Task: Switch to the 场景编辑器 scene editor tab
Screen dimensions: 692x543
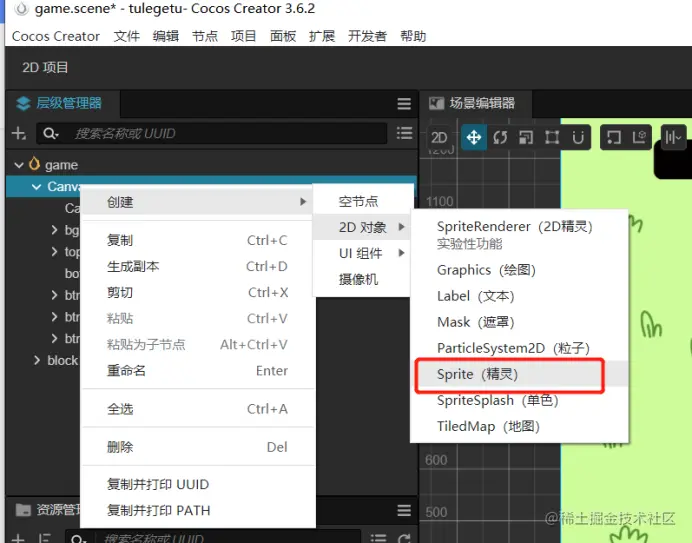Action: [475, 104]
